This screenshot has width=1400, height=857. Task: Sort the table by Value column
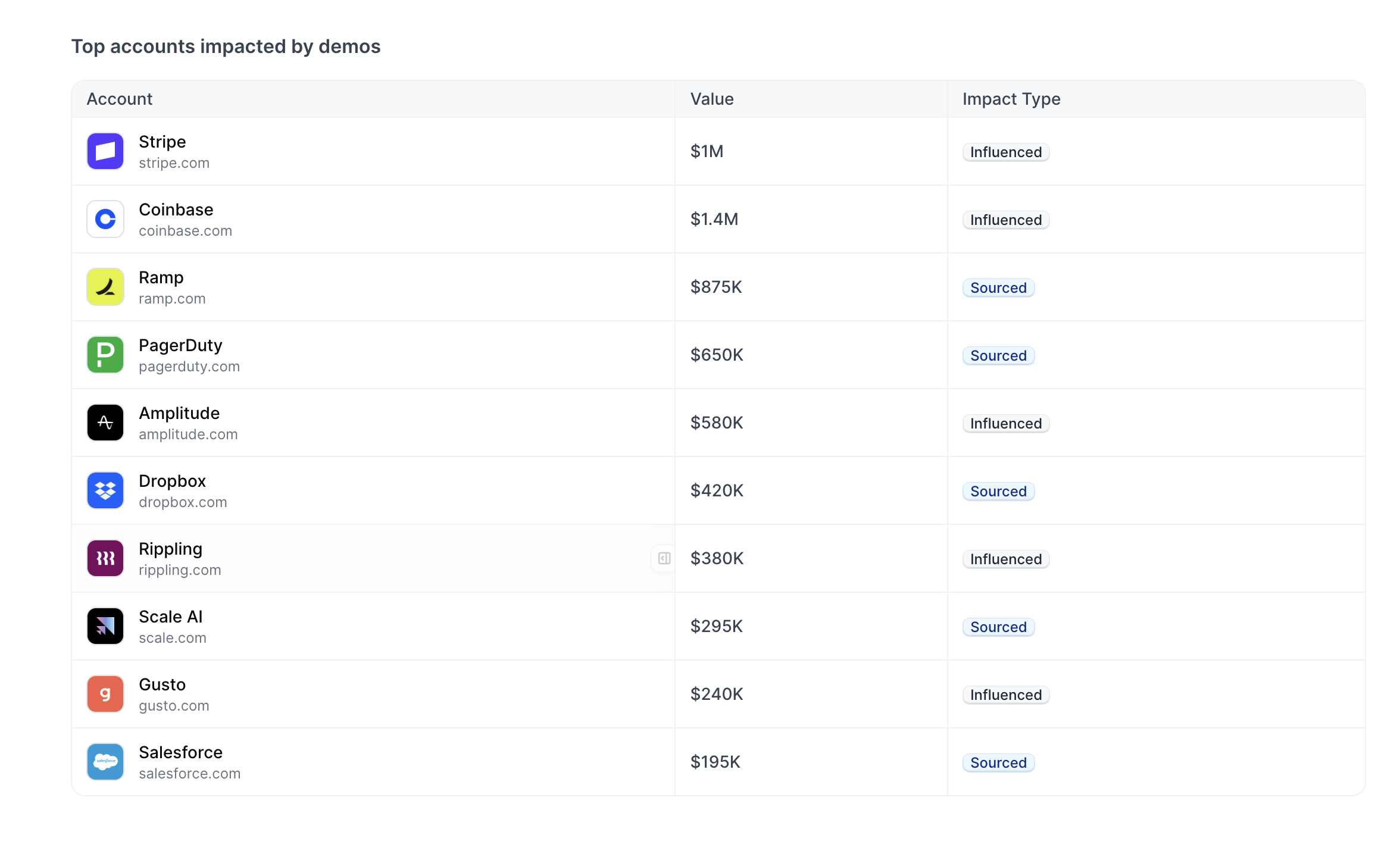(712, 99)
